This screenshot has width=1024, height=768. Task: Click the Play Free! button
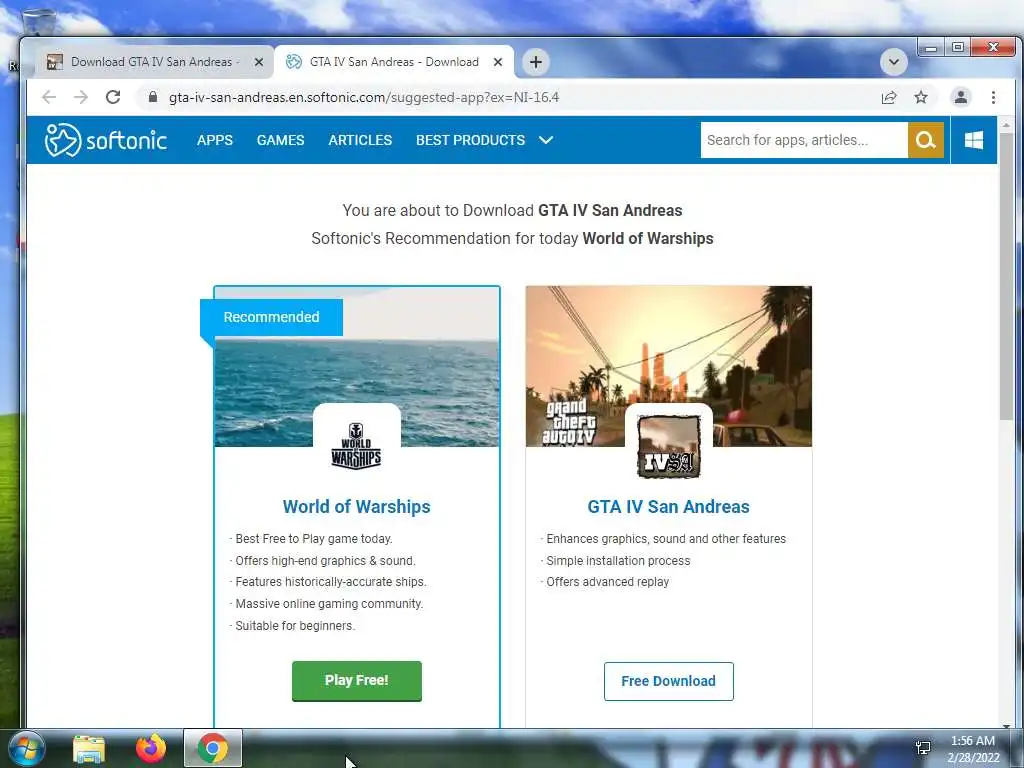(x=357, y=681)
